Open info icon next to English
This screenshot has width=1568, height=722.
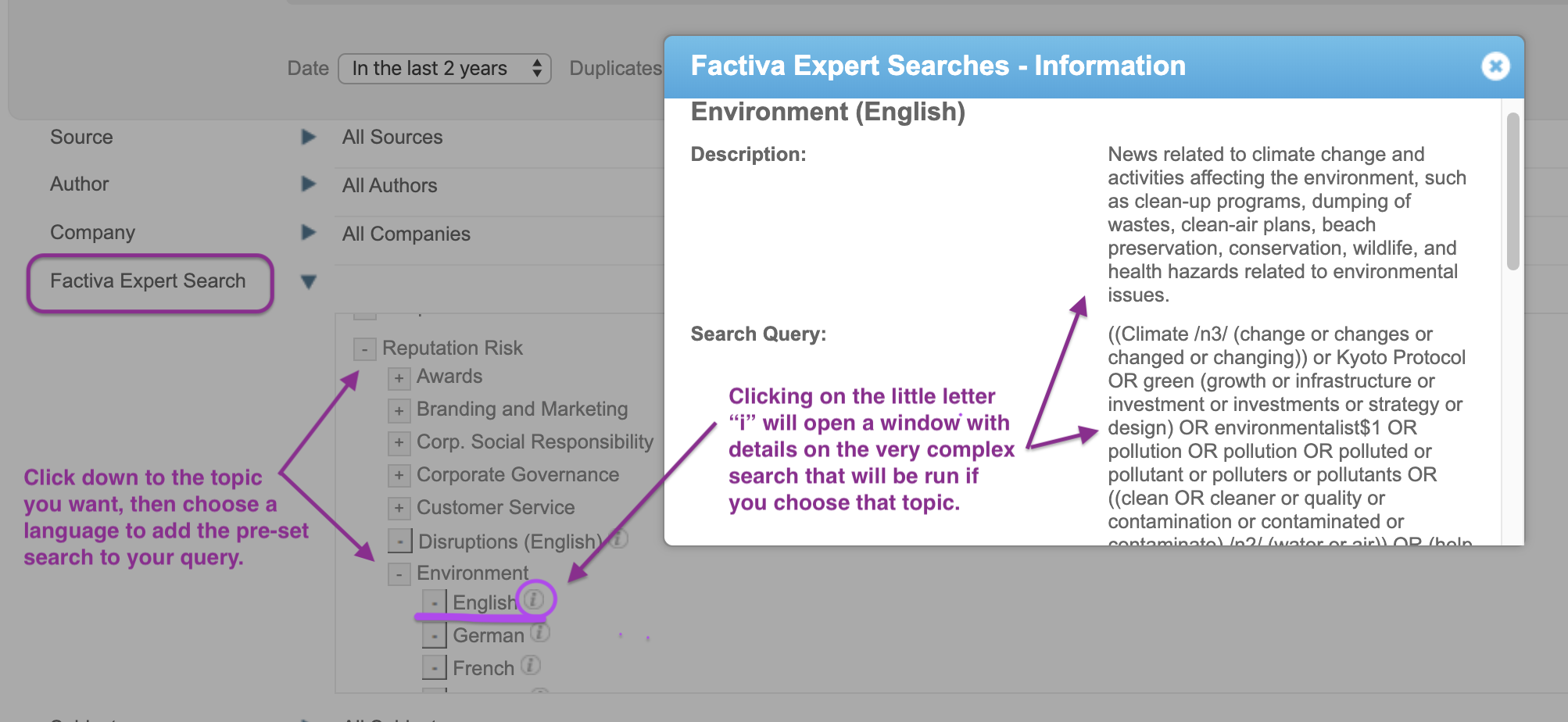(534, 599)
